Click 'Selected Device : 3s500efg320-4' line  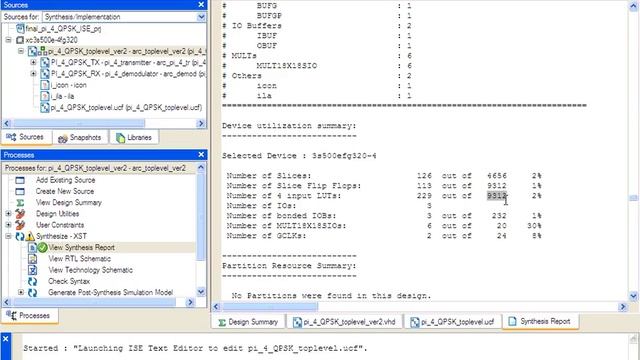point(299,156)
